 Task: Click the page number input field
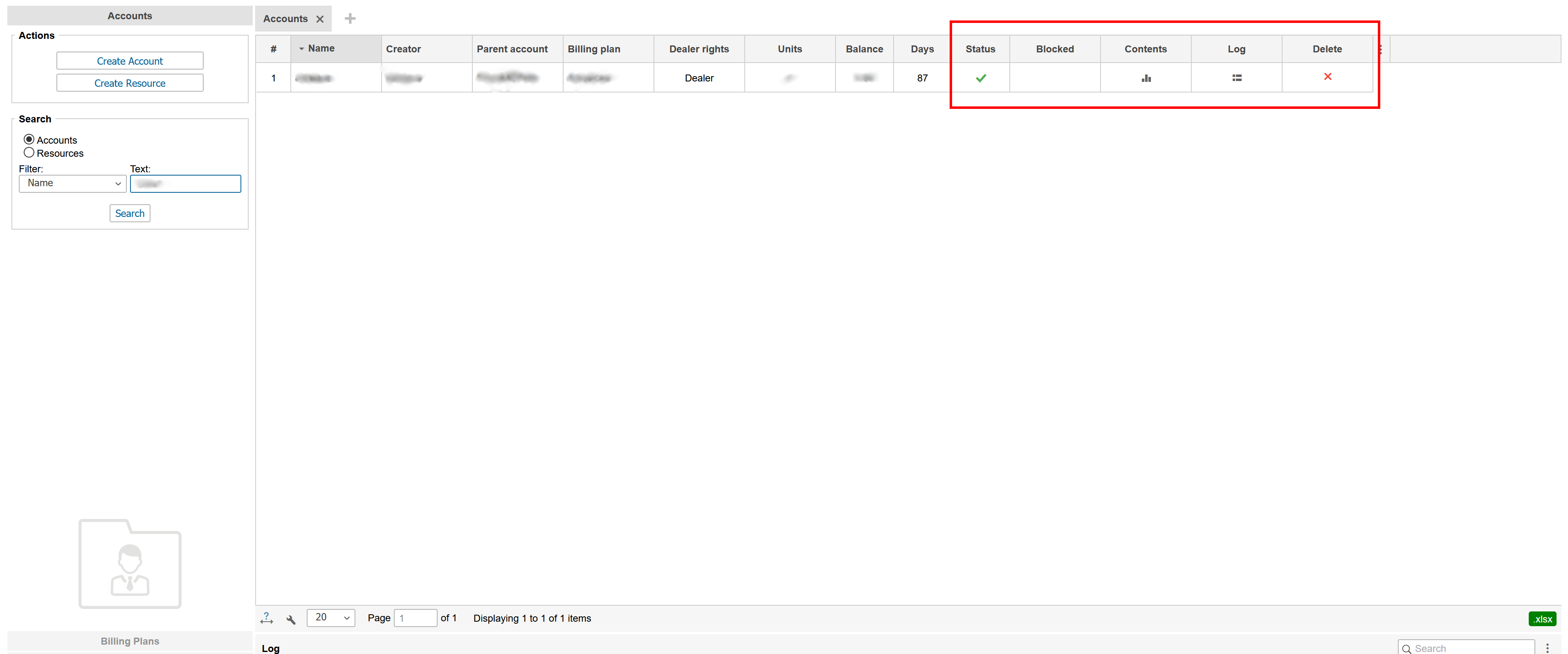415,618
